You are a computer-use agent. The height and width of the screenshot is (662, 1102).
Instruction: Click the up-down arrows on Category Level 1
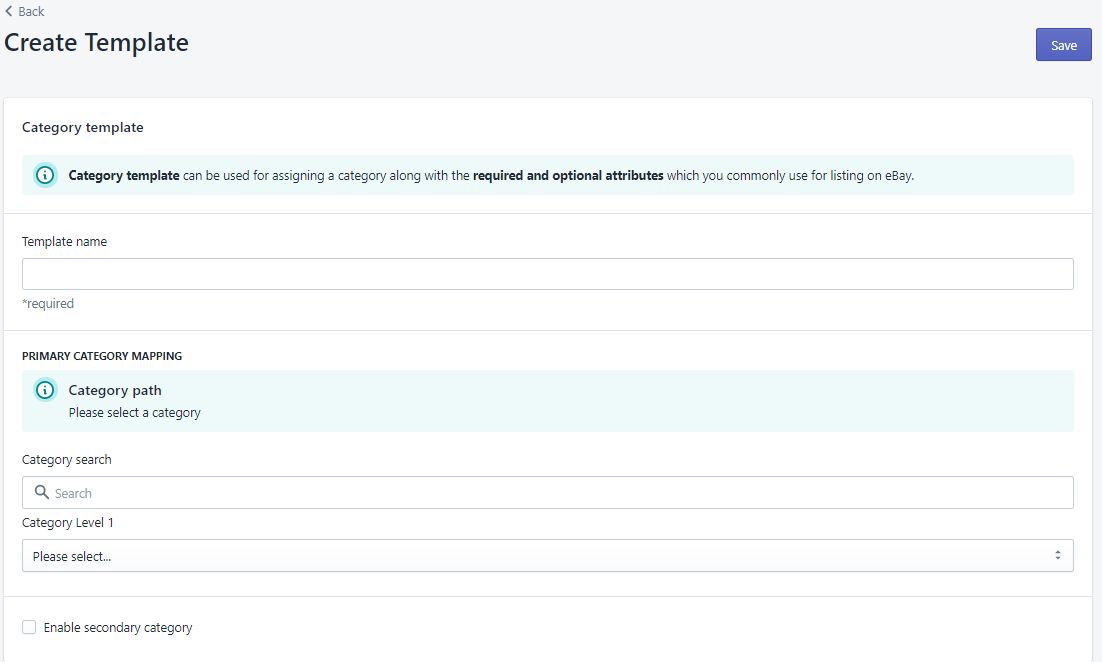tap(1057, 555)
